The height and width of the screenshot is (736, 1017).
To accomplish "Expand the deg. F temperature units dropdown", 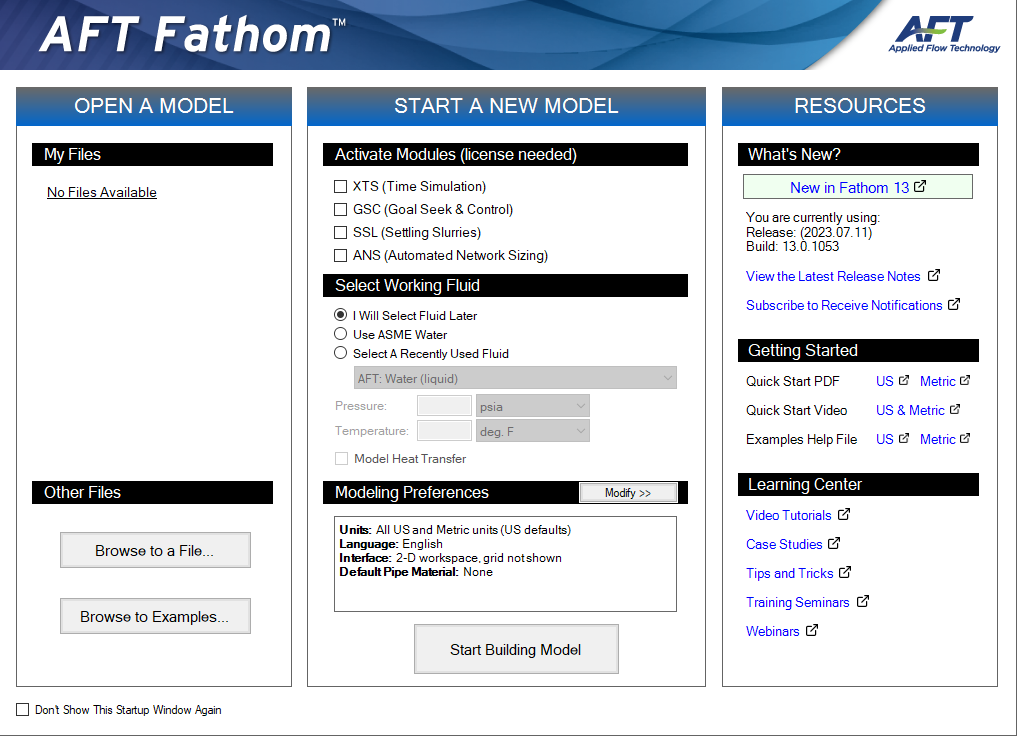I will tap(532, 431).
